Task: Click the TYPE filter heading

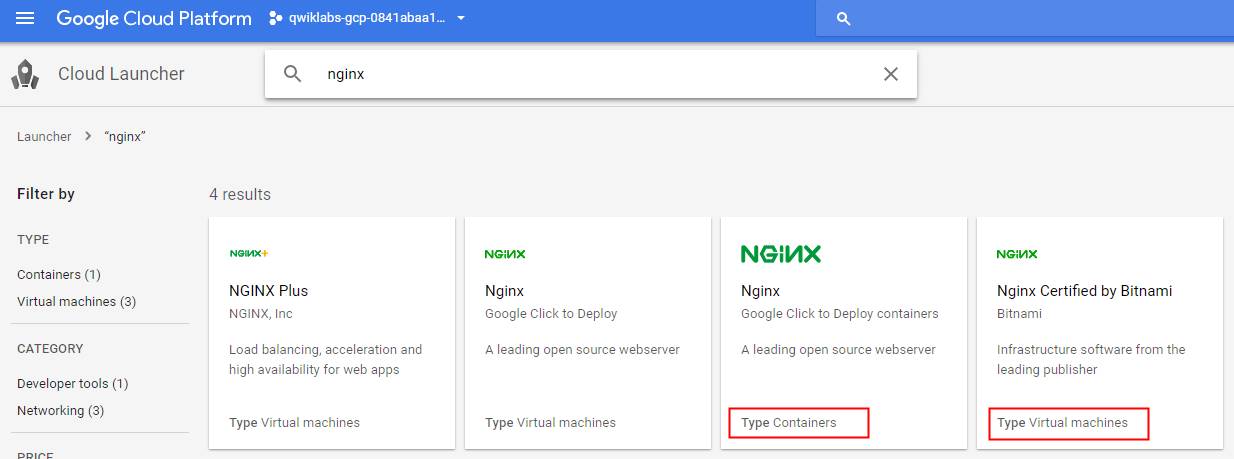Action: pos(33,240)
